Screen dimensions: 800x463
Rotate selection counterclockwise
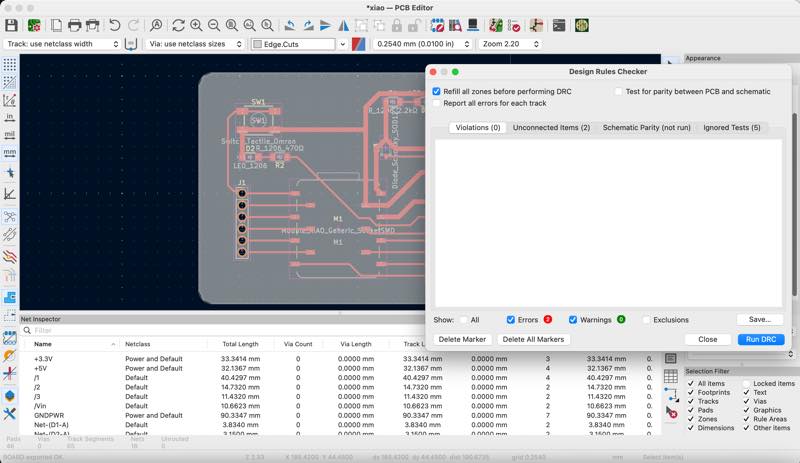(290, 25)
